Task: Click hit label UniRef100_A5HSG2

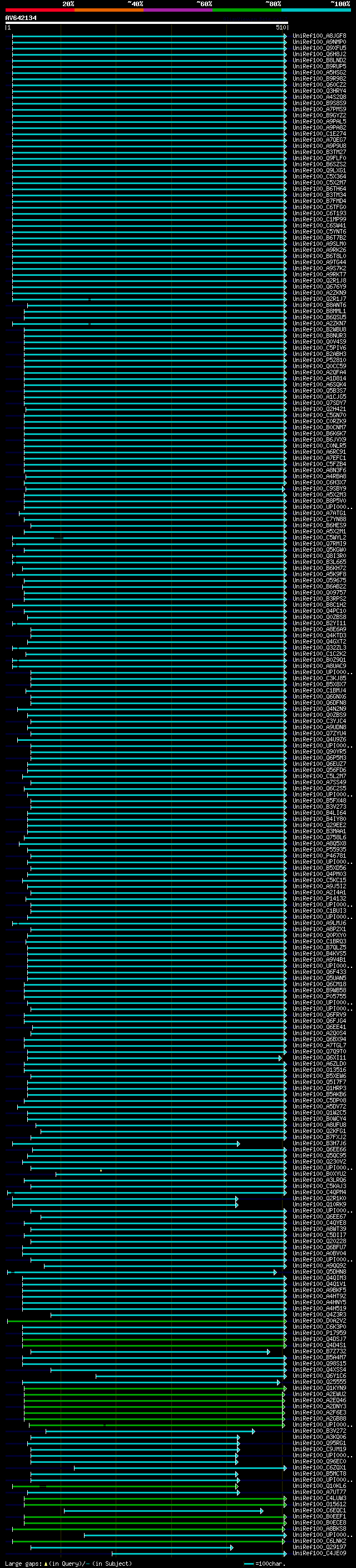Action: point(319,72)
